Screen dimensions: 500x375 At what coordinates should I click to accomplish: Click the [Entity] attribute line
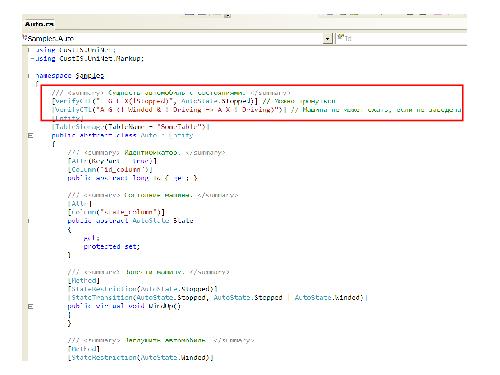click(68, 118)
